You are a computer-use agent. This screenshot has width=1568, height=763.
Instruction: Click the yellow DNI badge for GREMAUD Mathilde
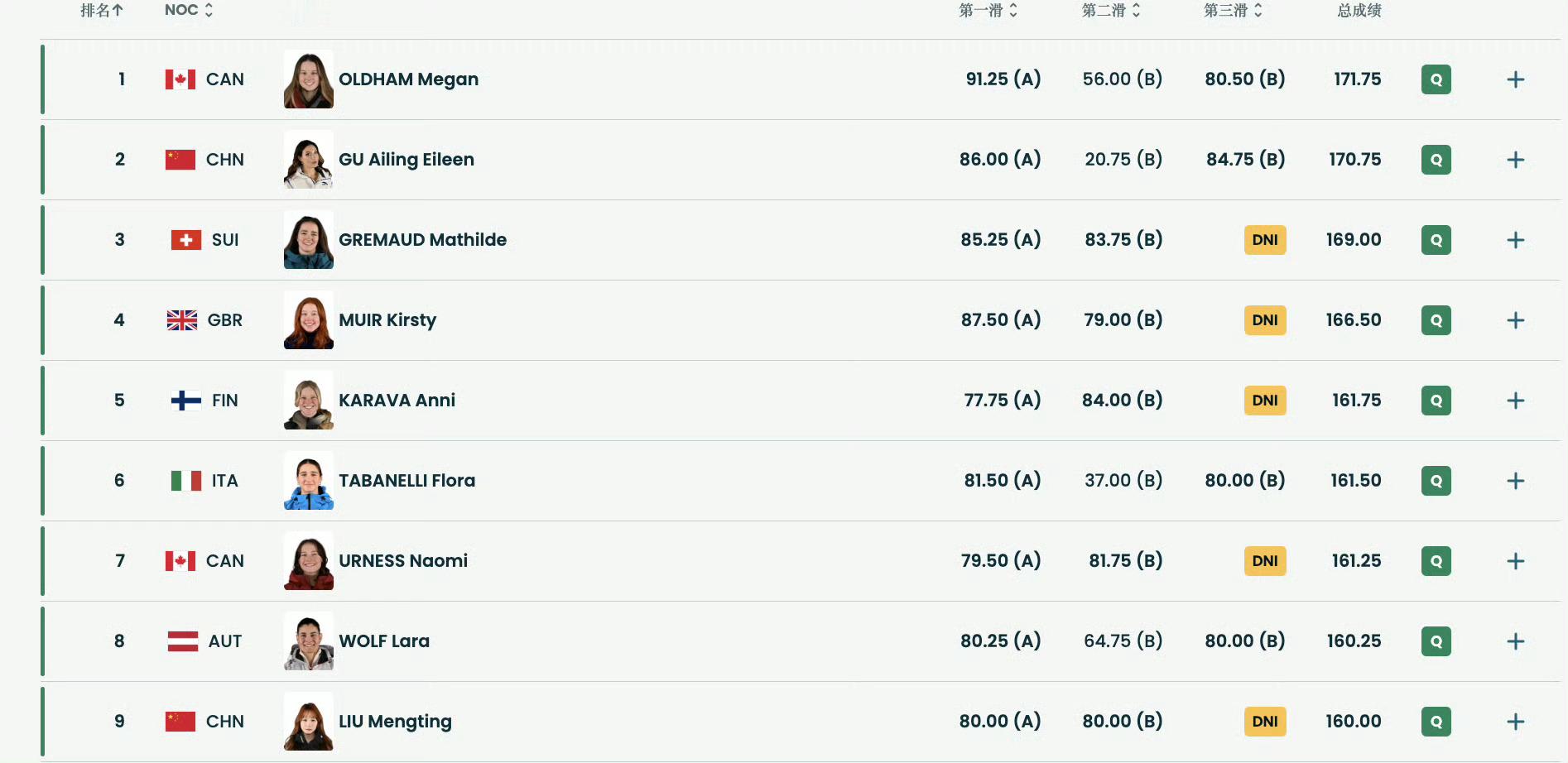[x=1265, y=240]
